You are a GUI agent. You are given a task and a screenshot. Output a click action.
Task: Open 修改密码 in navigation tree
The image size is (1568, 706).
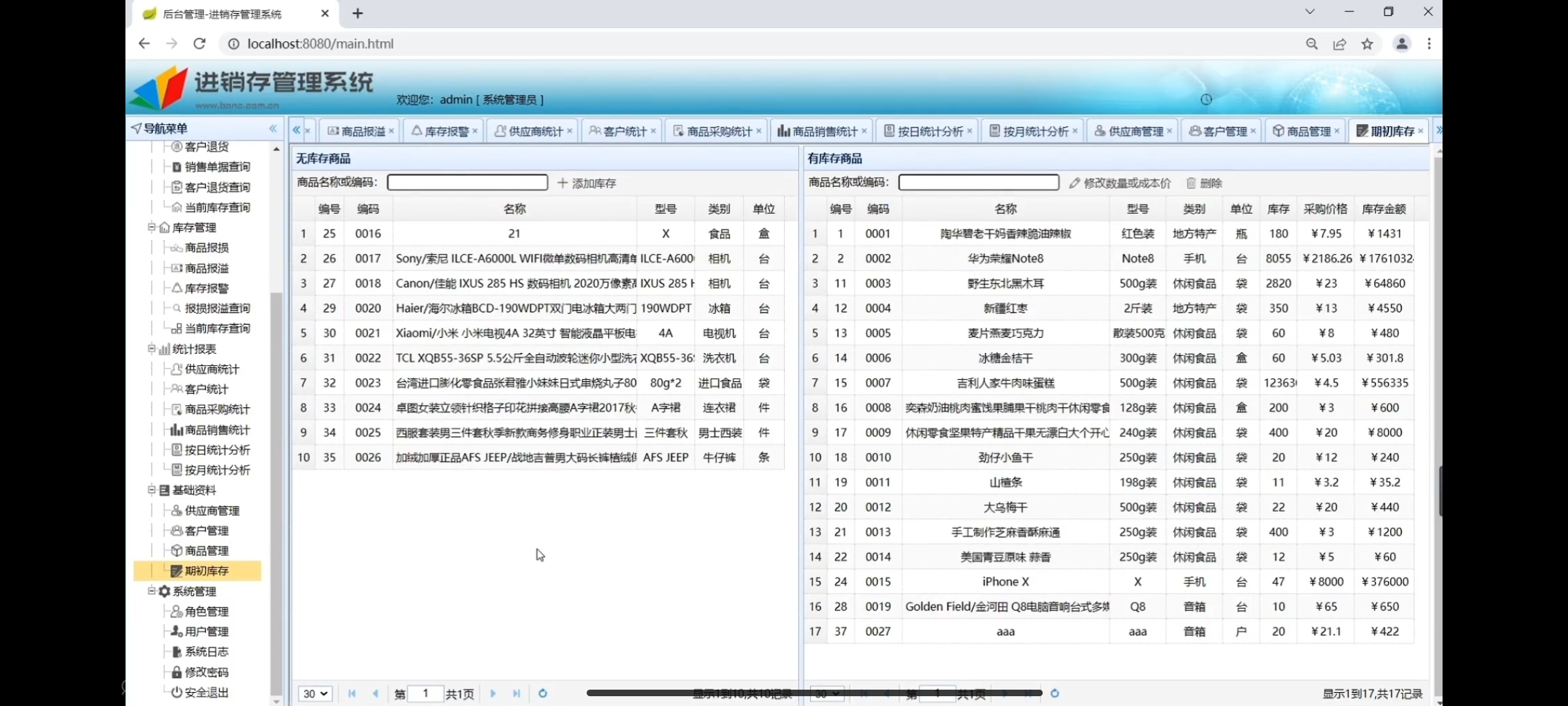(206, 672)
